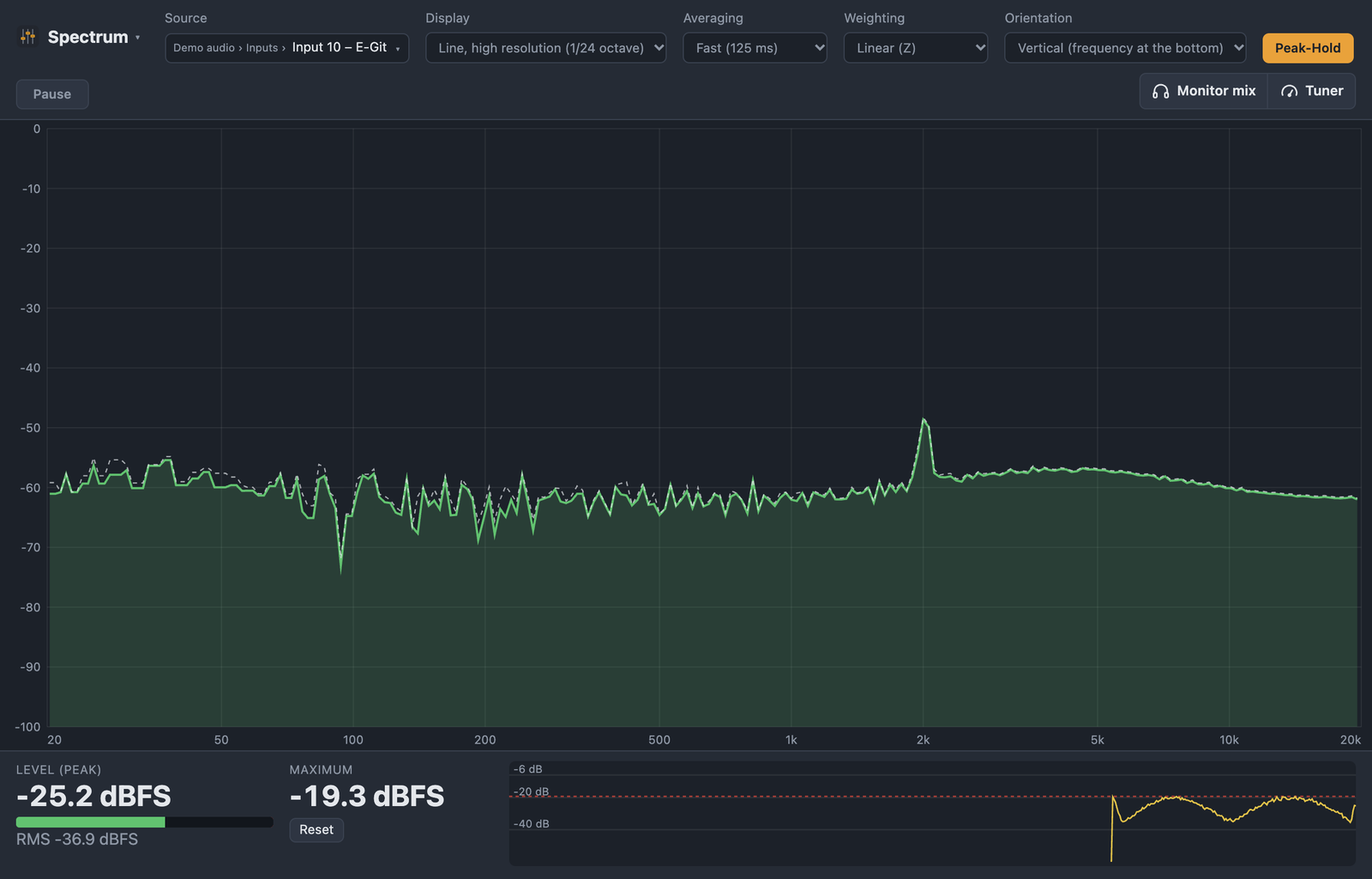This screenshot has height=879, width=1372.
Task: Open the Weighting Linear (Z) dropdown
Action: click(916, 48)
